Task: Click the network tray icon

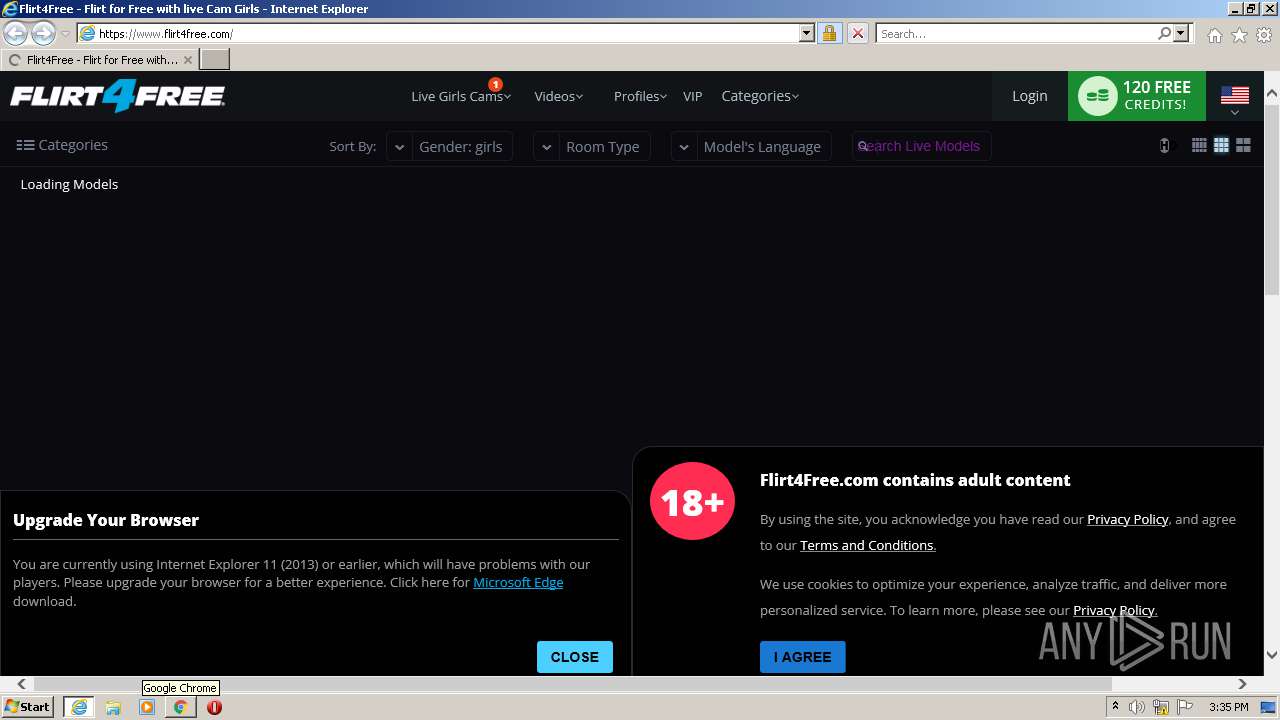Action: (x=1161, y=707)
